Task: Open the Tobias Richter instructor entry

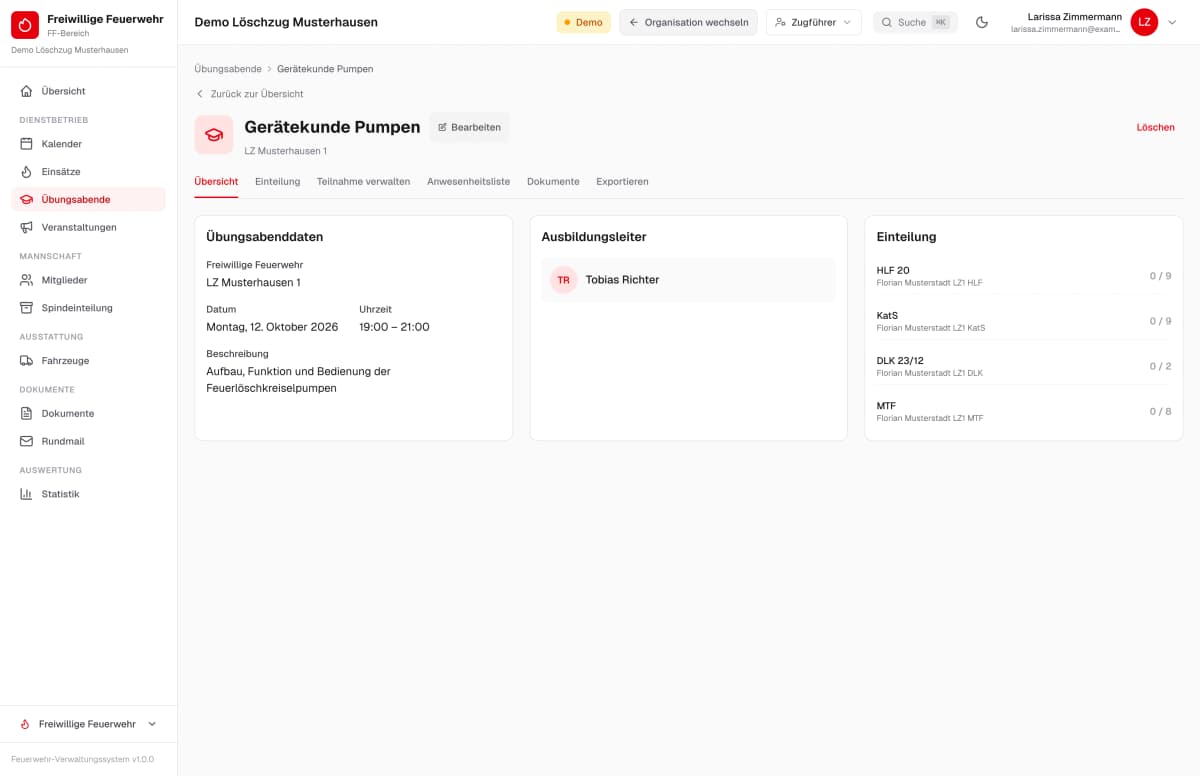Action: coord(689,280)
